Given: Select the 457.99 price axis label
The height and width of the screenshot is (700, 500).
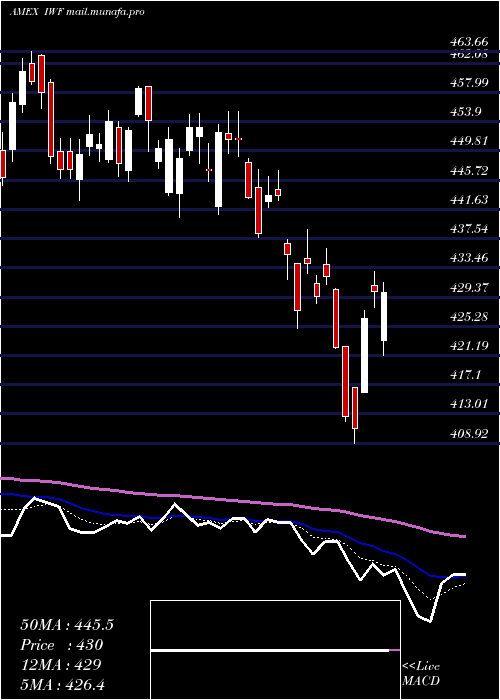Looking at the screenshot, I should click(x=469, y=83).
